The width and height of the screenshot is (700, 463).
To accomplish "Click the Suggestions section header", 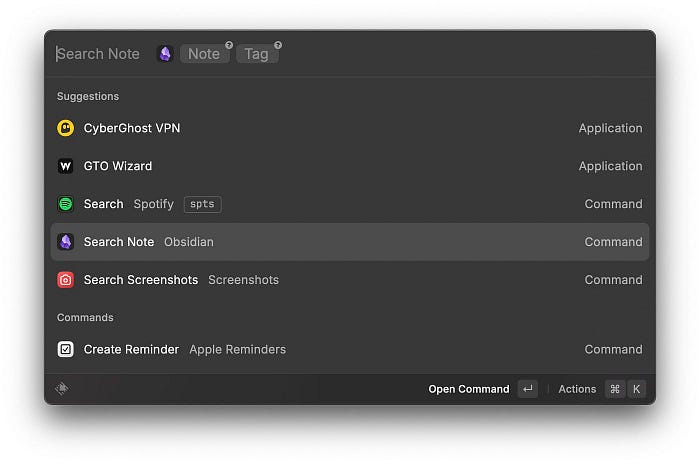I will [x=88, y=96].
